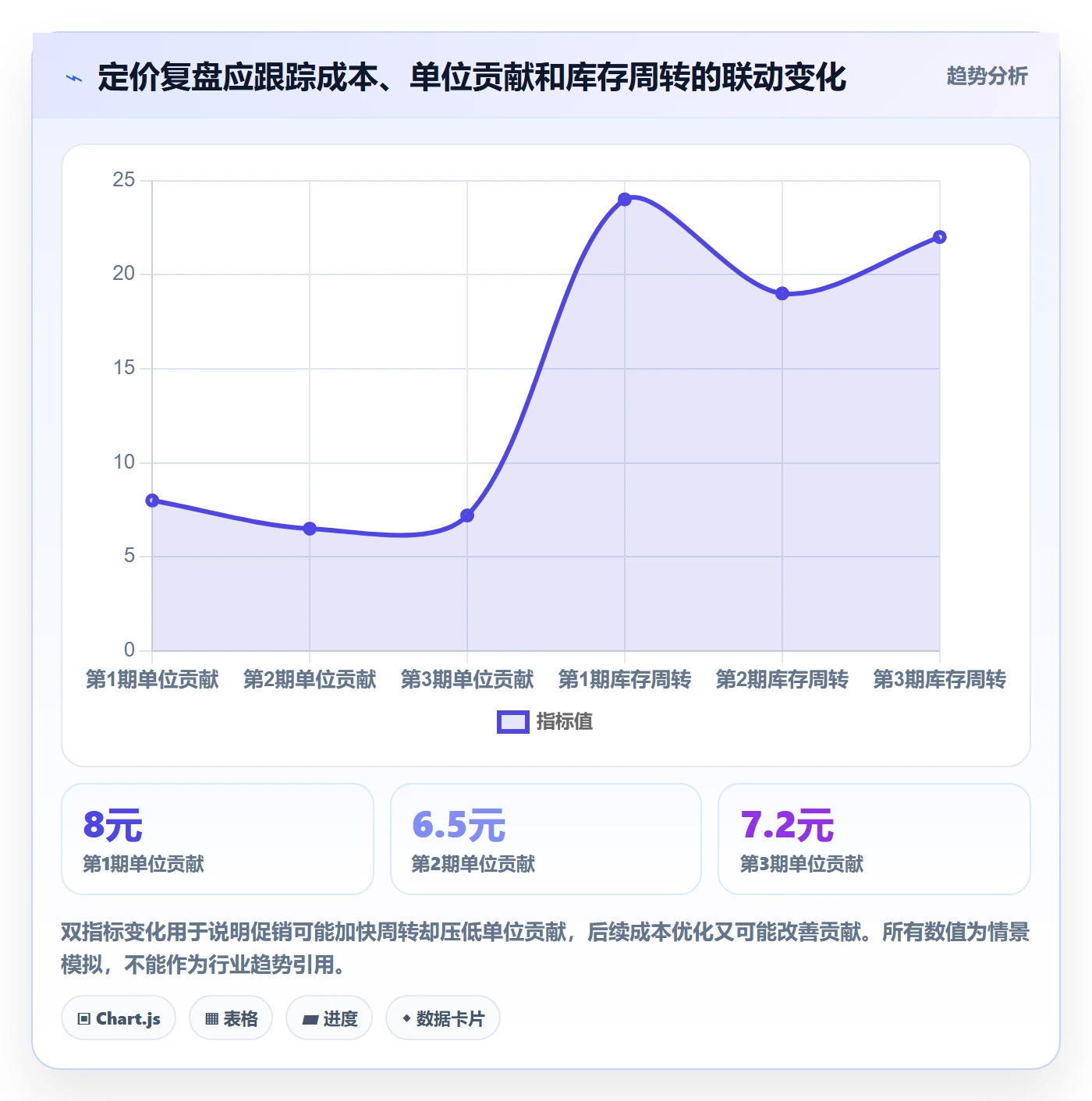Click the square icon in the Chart.js chip
Viewport: 1092px width, 1101px height.
(84, 1019)
